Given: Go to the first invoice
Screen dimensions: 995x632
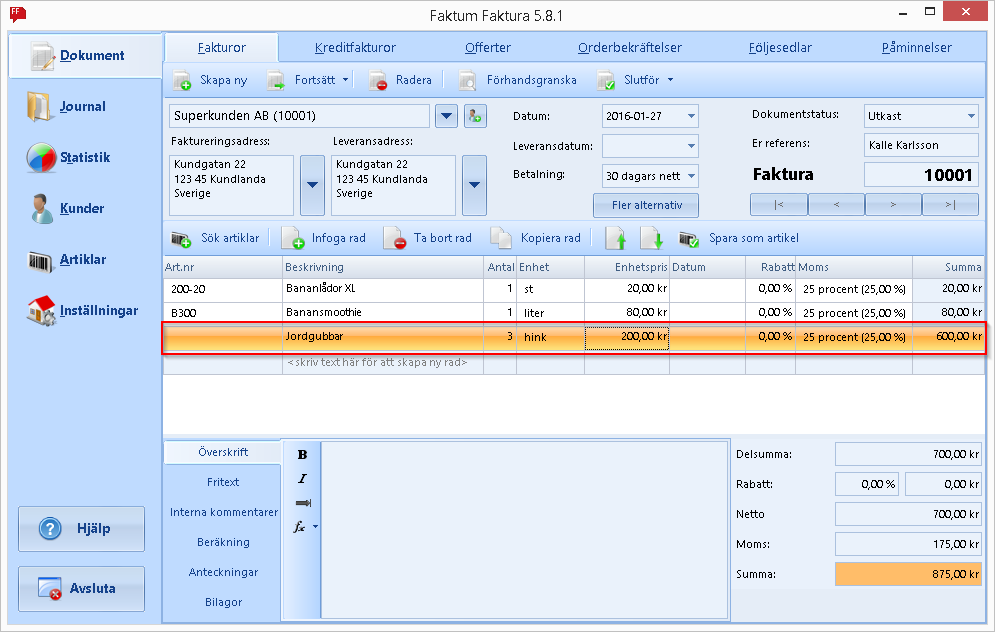Looking at the screenshot, I should point(779,205).
